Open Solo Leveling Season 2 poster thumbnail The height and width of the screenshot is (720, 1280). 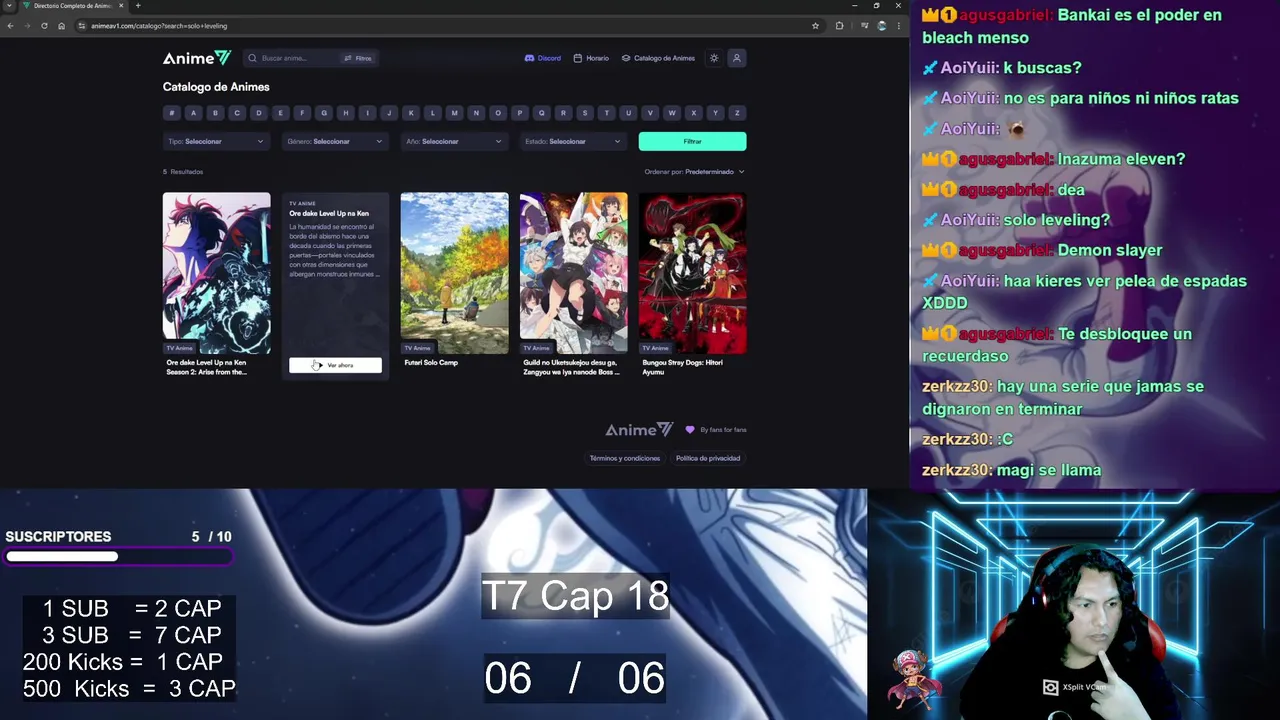pyautogui.click(x=216, y=273)
